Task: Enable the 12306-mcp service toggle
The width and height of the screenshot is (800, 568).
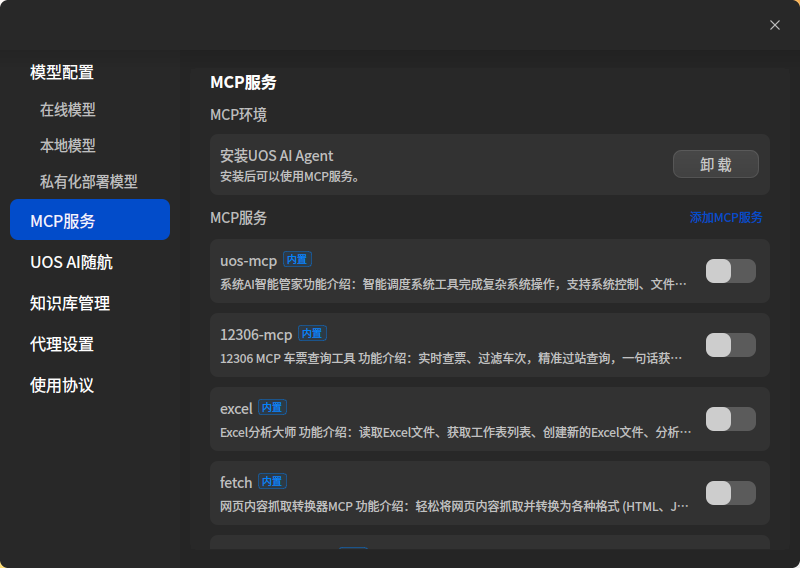Action: tap(730, 345)
